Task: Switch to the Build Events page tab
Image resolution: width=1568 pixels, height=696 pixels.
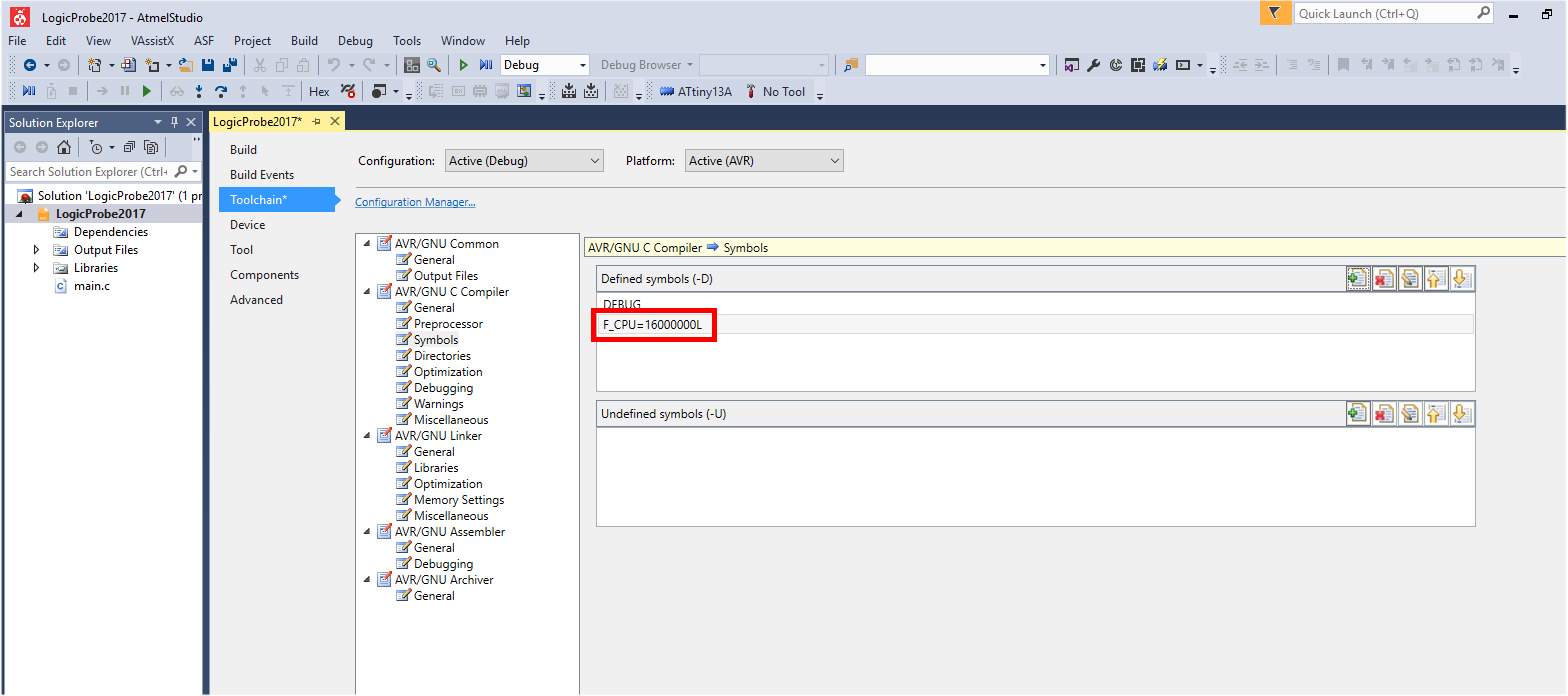Action: coord(262,175)
